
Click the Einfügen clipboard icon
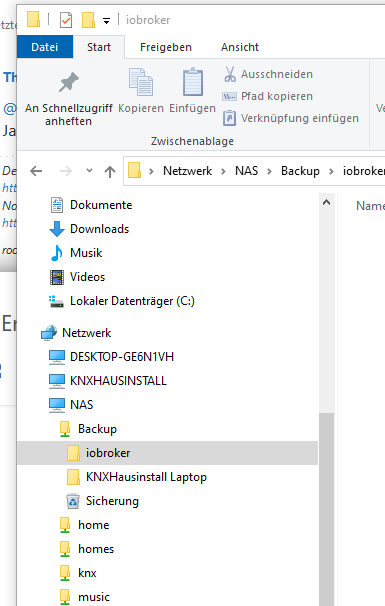click(192, 82)
